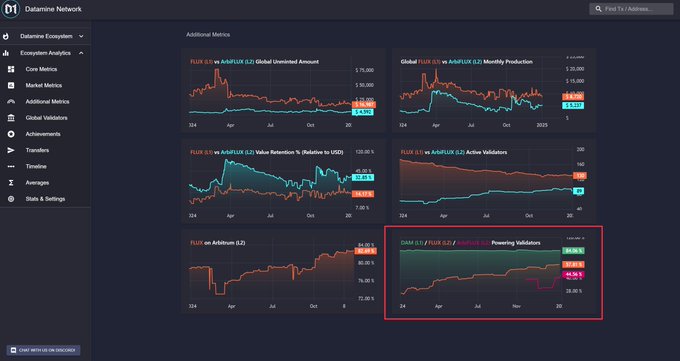
Task: Click the cyan 32.85 % value label
Action: click(363, 177)
